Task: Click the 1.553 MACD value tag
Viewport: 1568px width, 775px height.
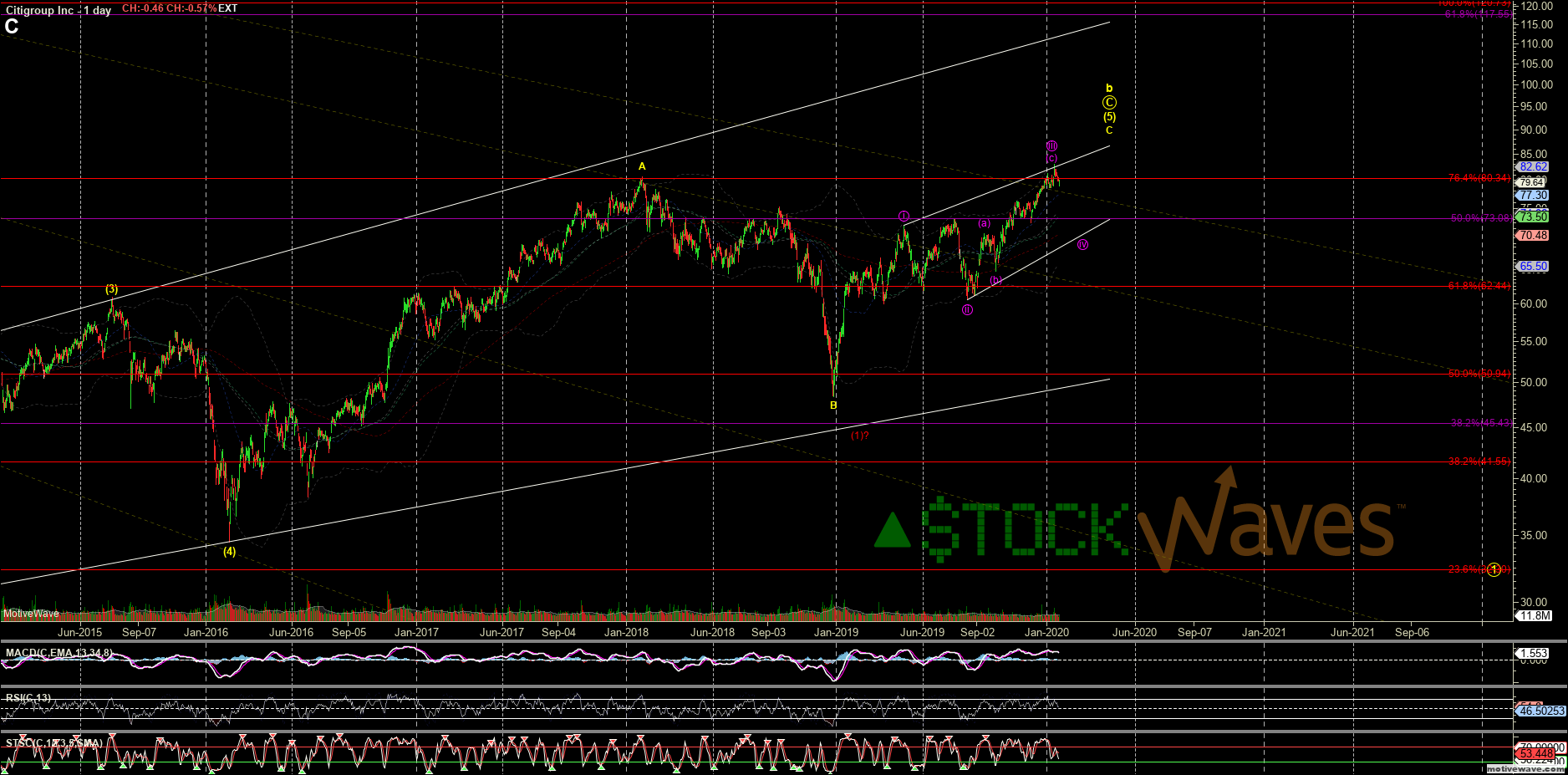Action: pyautogui.click(x=1534, y=654)
